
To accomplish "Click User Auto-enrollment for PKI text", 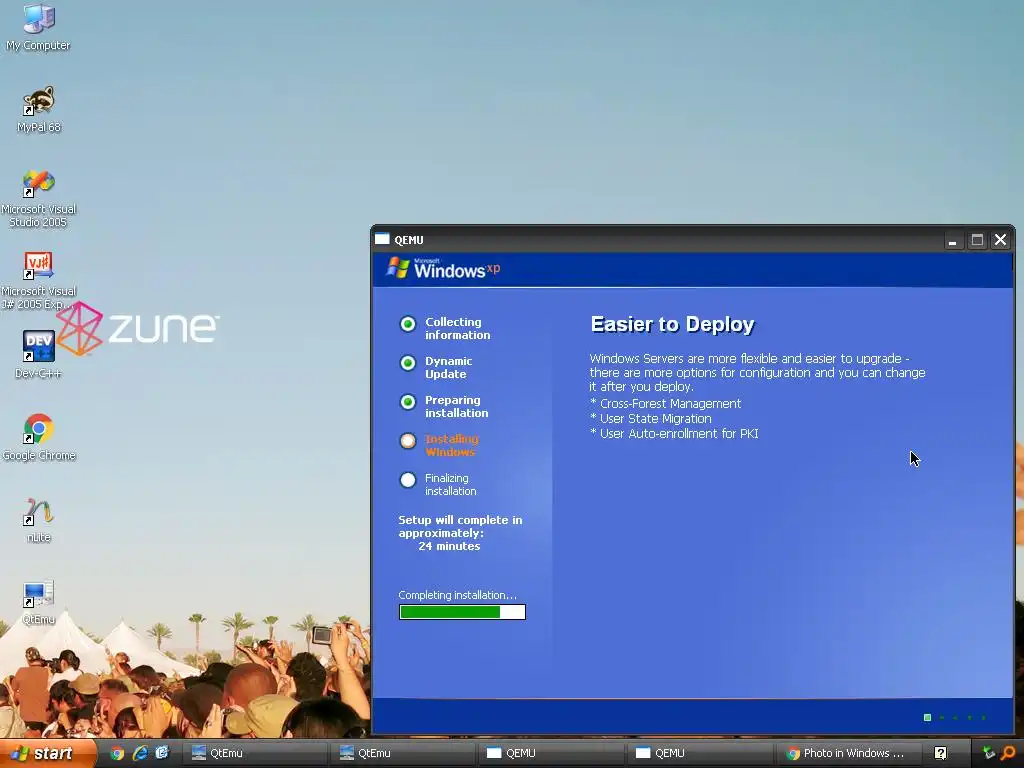I will 679,434.
